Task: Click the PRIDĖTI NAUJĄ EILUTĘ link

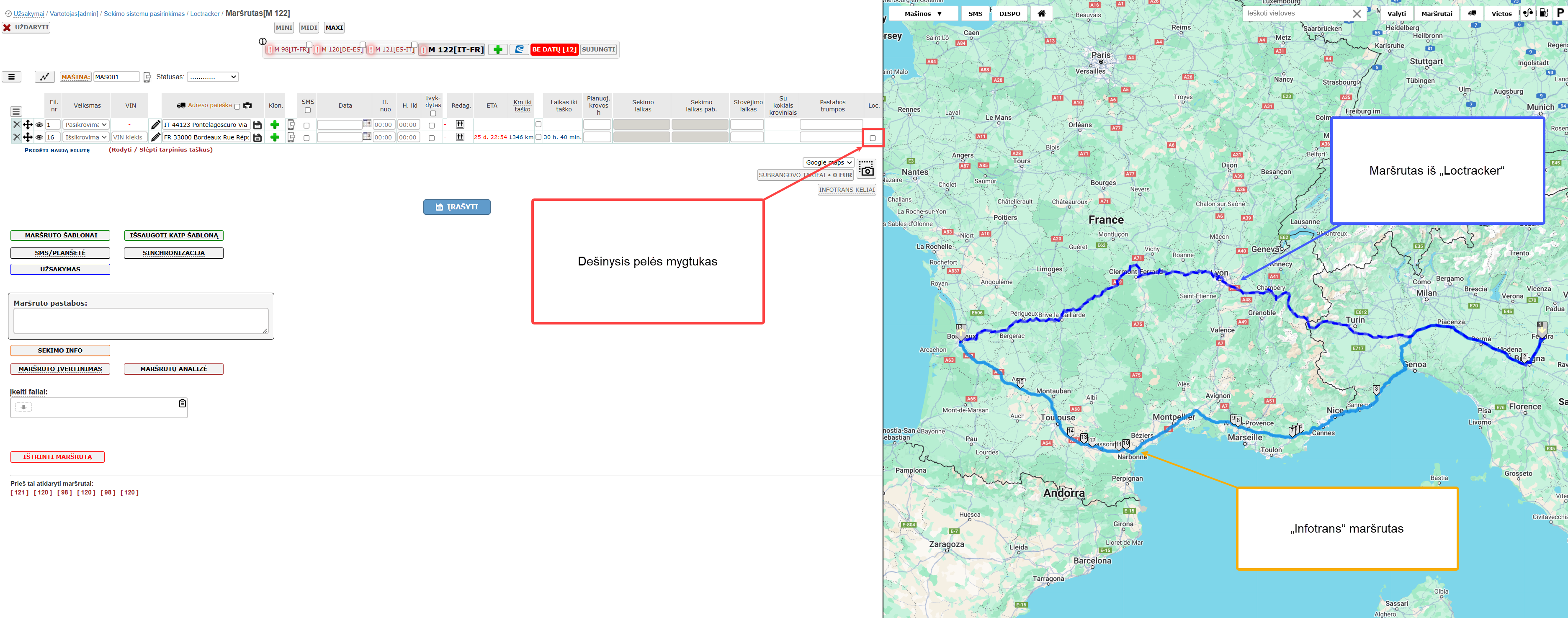Action: [57, 150]
